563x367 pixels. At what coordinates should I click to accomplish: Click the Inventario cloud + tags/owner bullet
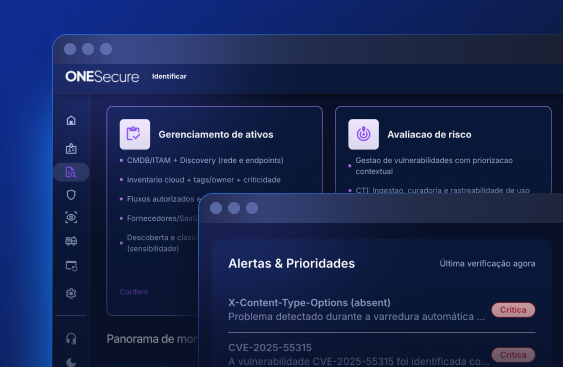(x=204, y=180)
